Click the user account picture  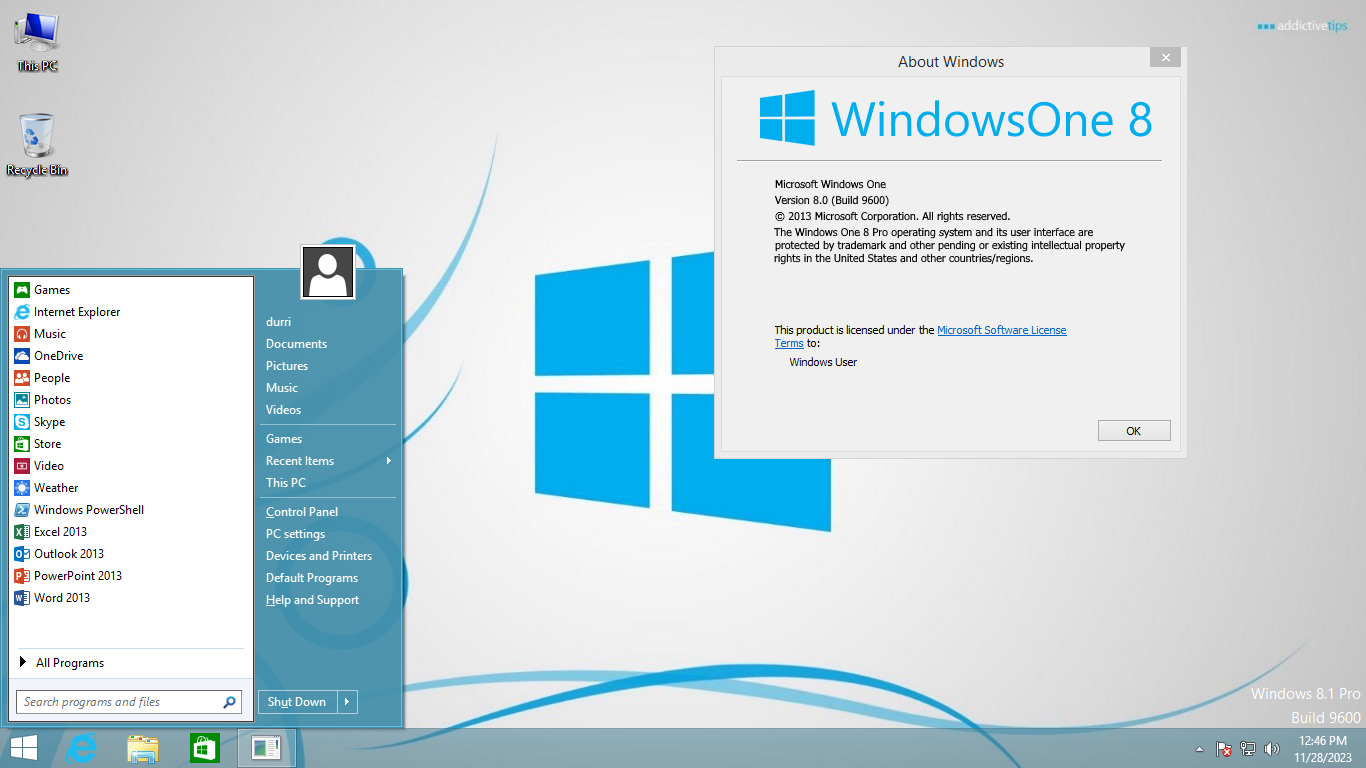pos(328,272)
